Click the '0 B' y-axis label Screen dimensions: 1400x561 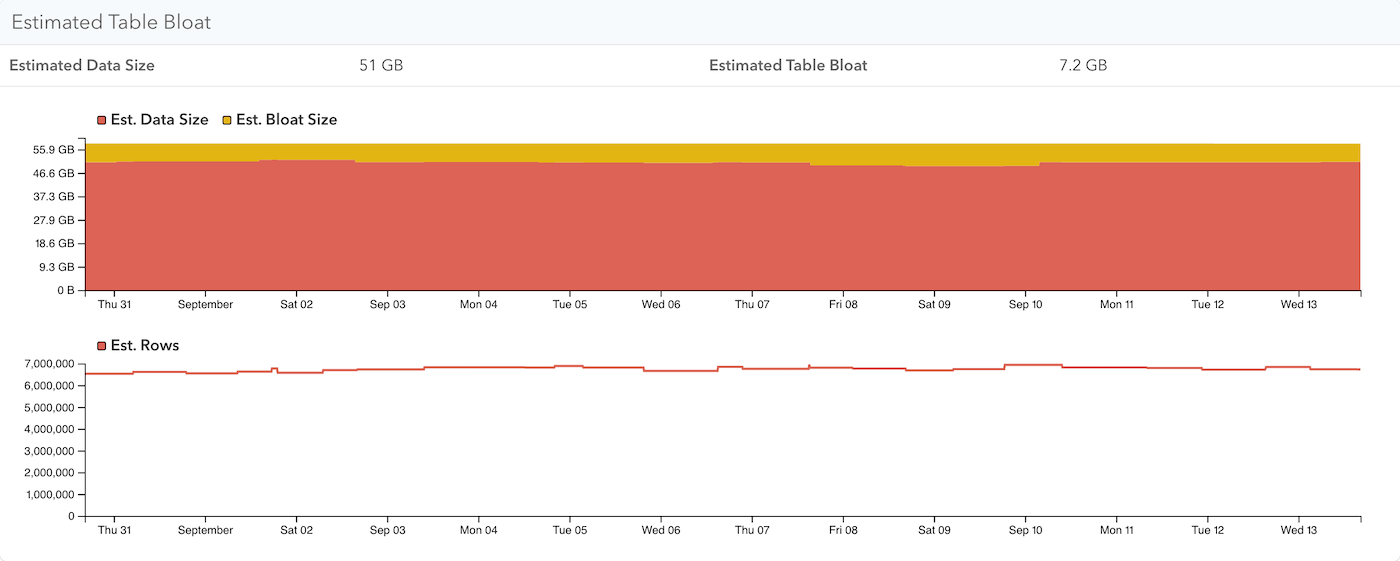tap(65, 290)
